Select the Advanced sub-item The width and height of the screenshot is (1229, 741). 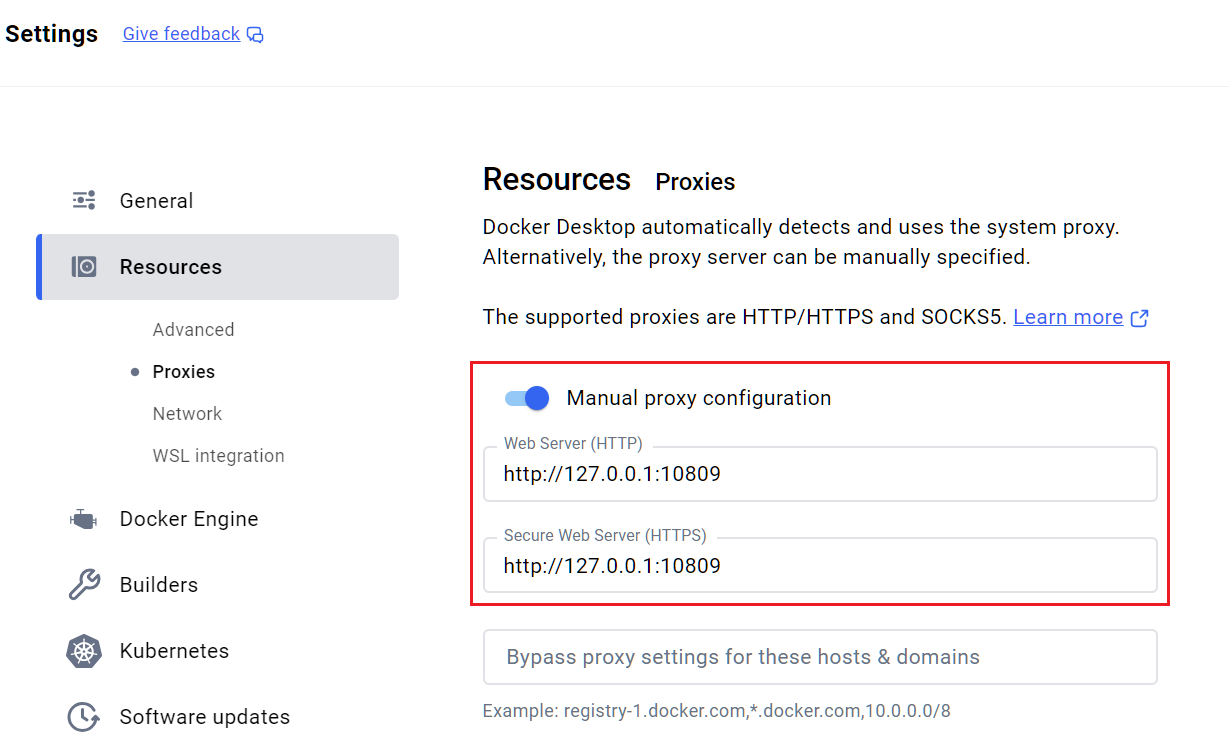tap(193, 330)
